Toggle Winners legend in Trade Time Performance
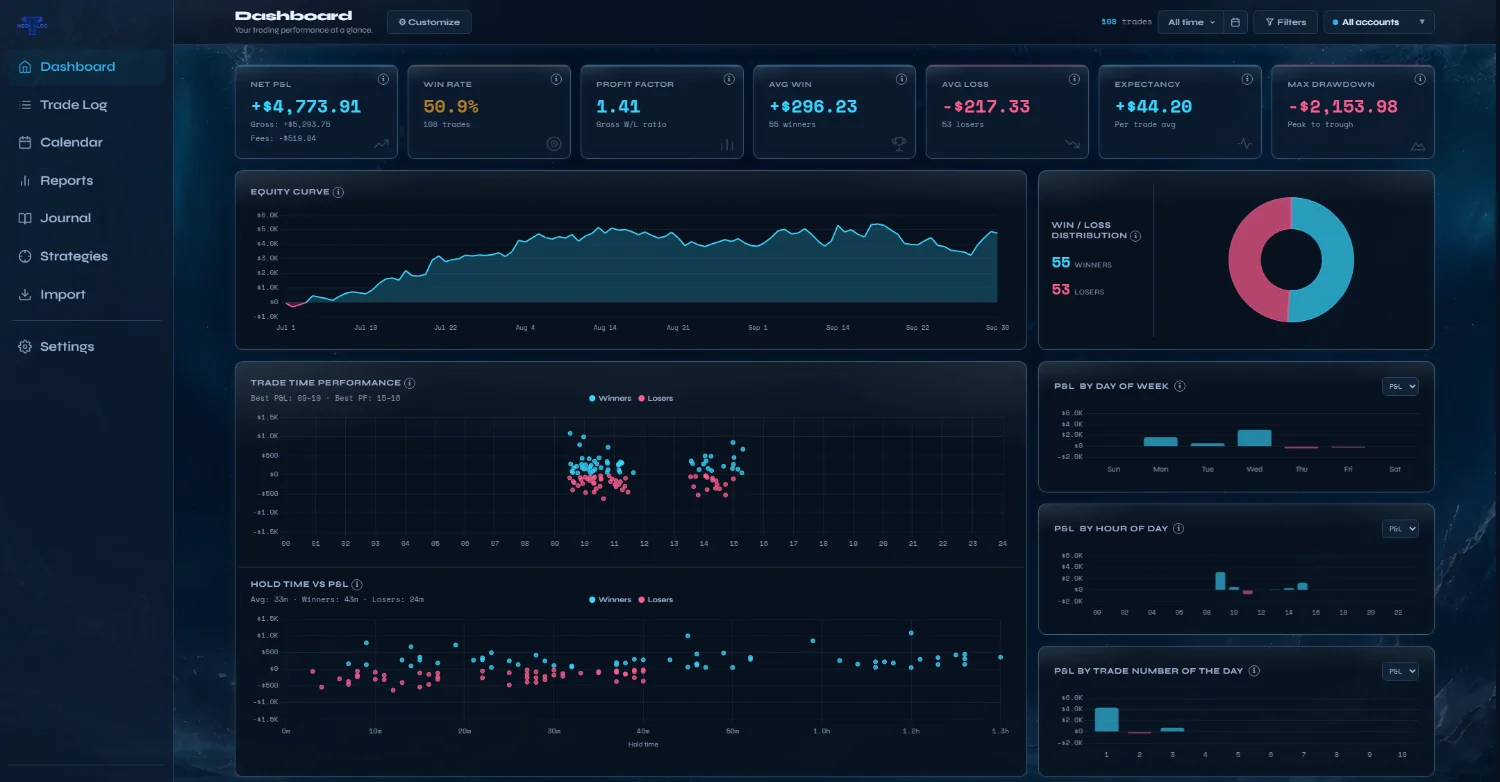The width and height of the screenshot is (1500, 782). (x=610, y=398)
